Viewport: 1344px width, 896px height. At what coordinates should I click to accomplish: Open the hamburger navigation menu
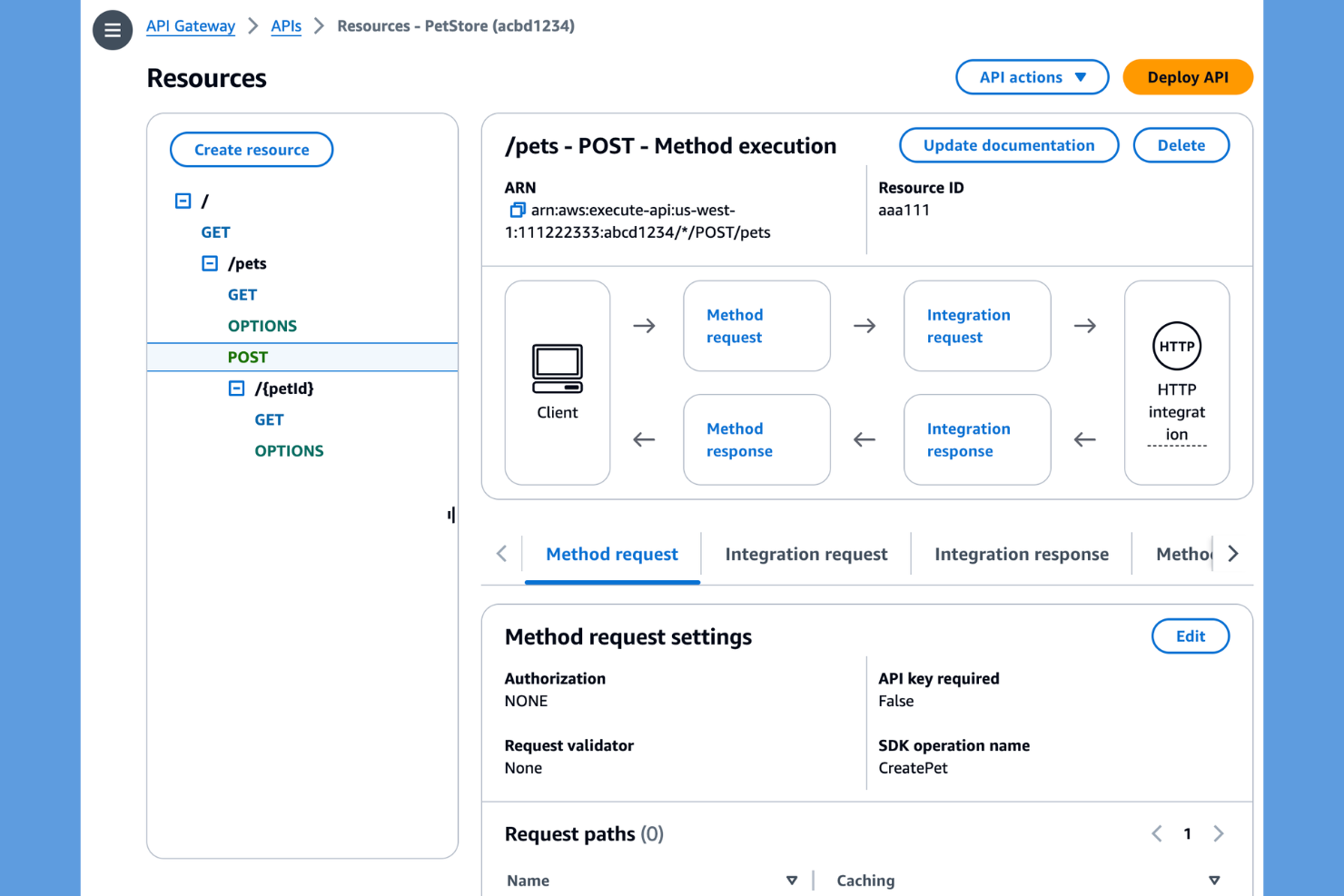(113, 30)
